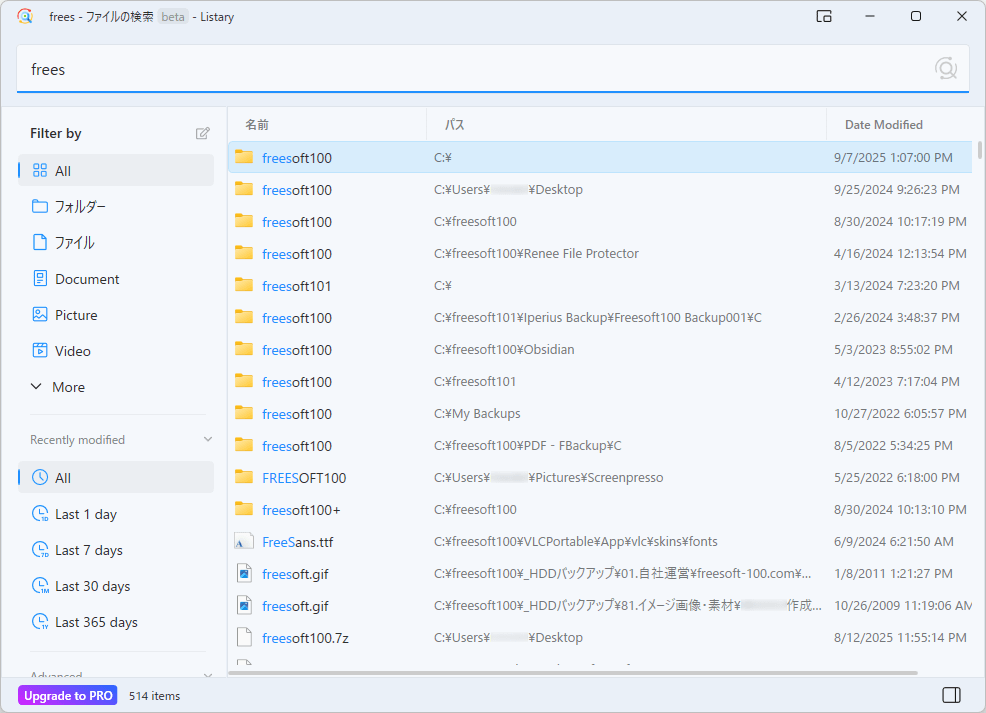986x713 pixels.
Task: Click path C:¥My Backups cell
Action: point(477,414)
